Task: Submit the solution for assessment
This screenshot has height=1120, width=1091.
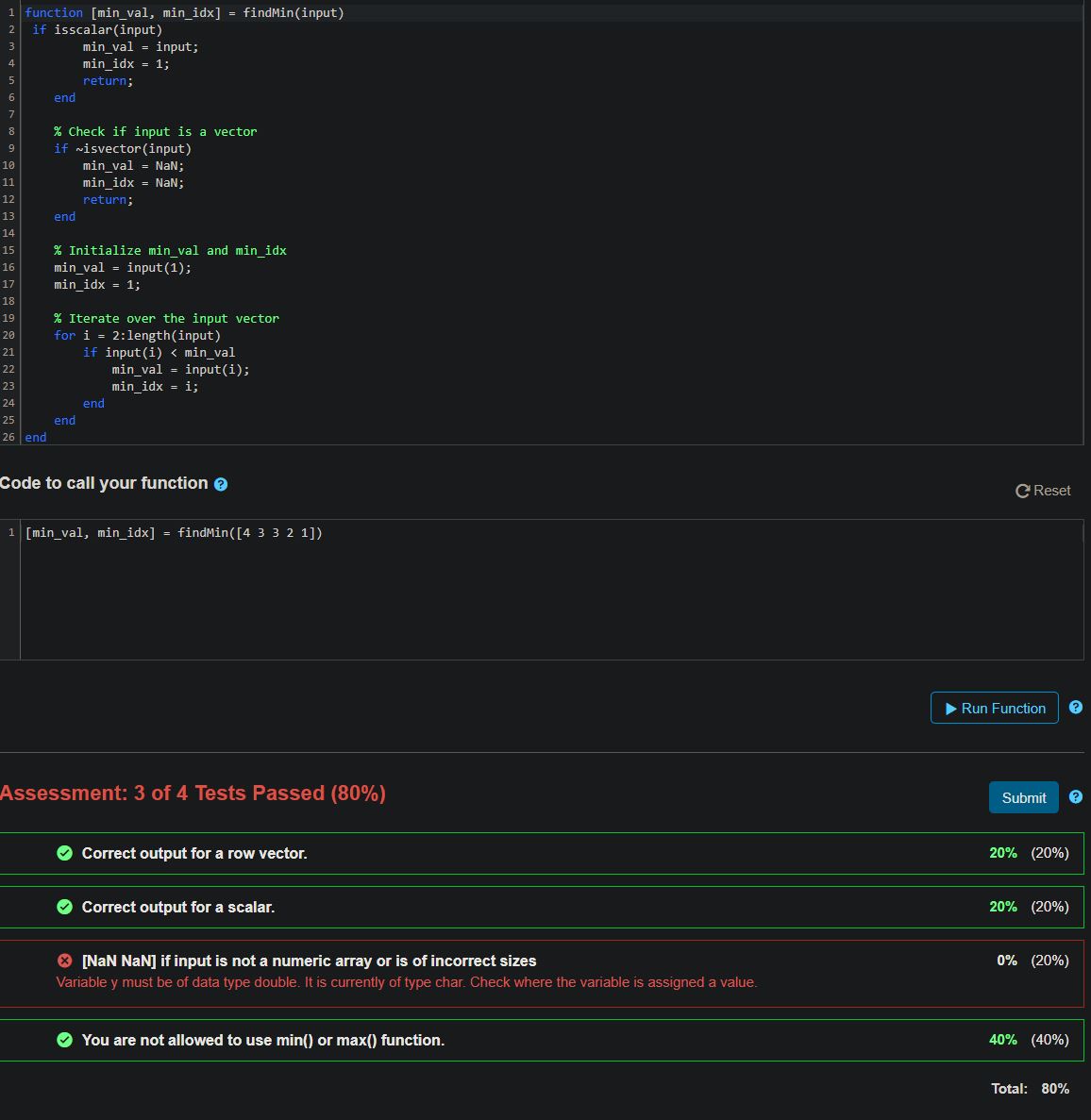Action: point(1023,797)
